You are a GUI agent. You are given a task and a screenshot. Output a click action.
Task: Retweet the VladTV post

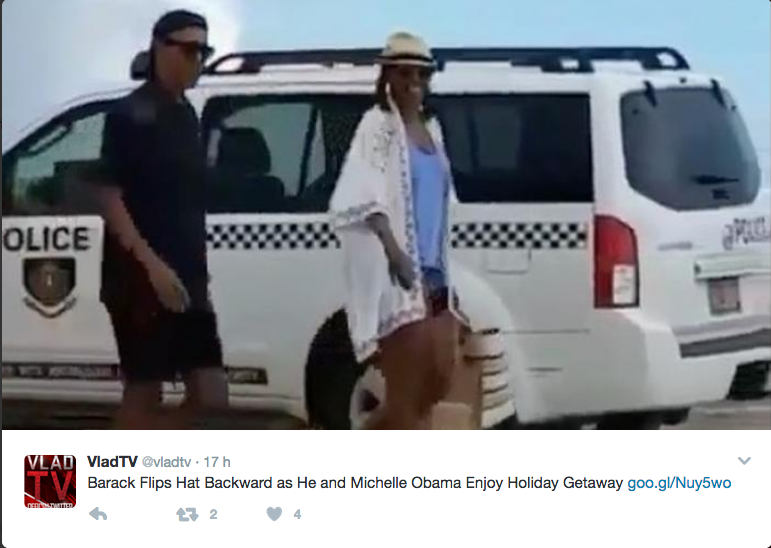187,515
